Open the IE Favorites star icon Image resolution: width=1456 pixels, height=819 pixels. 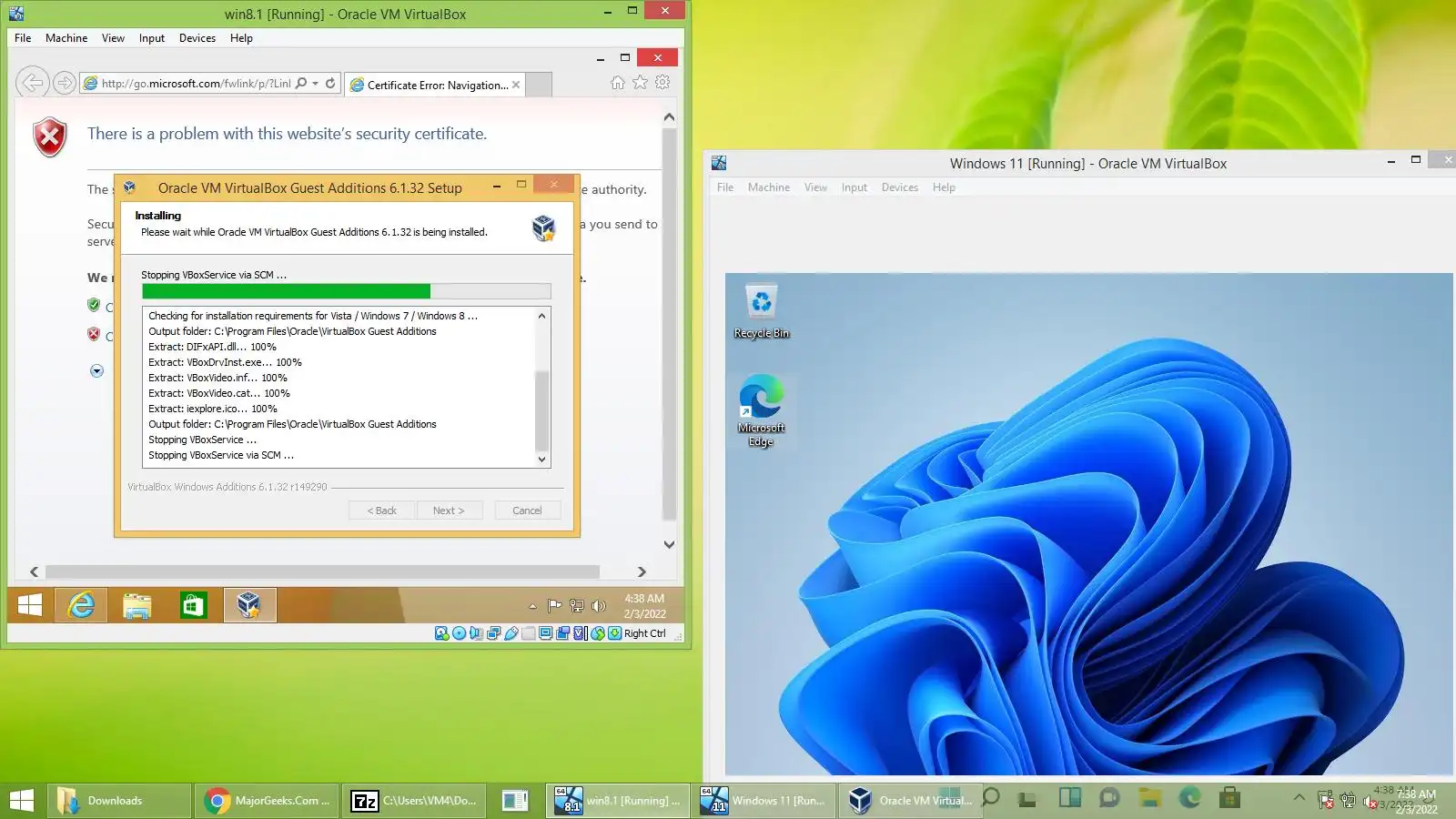pos(641,83)
